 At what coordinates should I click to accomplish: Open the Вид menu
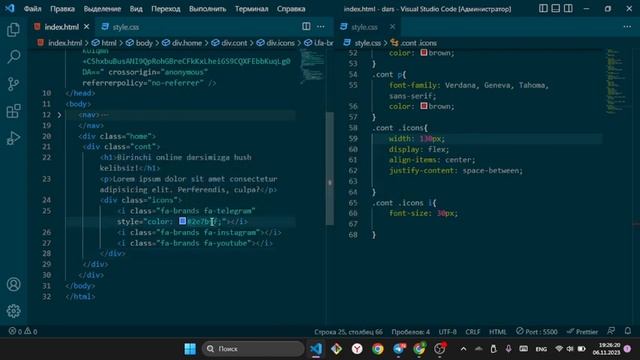pos(136,9)
